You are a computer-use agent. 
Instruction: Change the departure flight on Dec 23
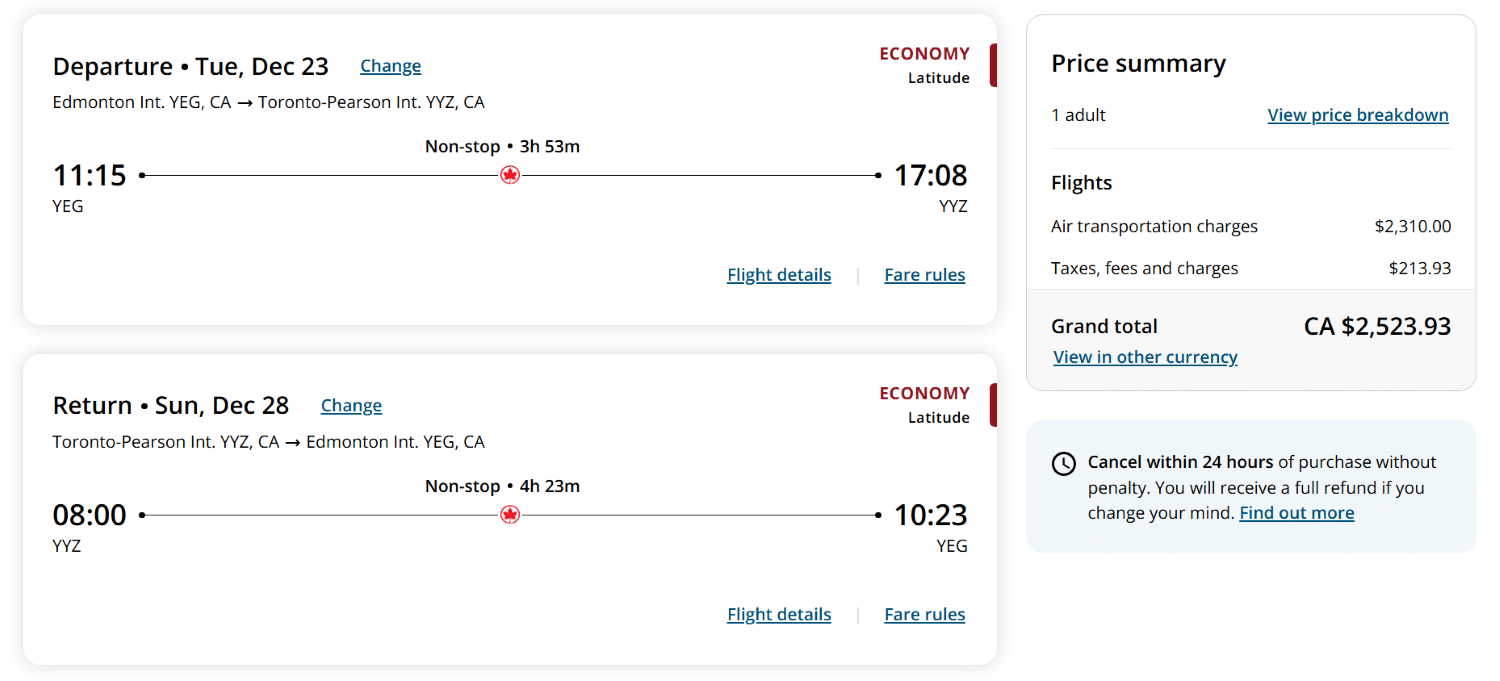point(390,65)
